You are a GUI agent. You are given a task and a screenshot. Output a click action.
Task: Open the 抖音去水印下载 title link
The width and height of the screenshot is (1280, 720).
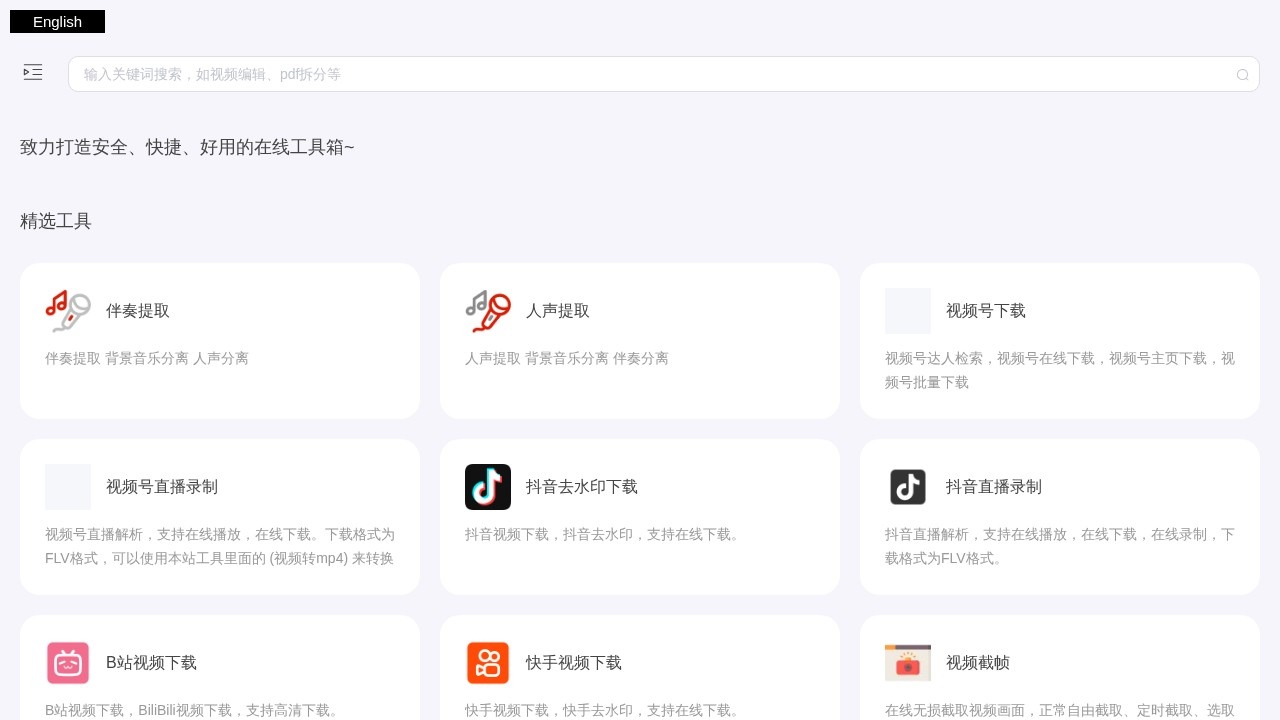[582, 487]
